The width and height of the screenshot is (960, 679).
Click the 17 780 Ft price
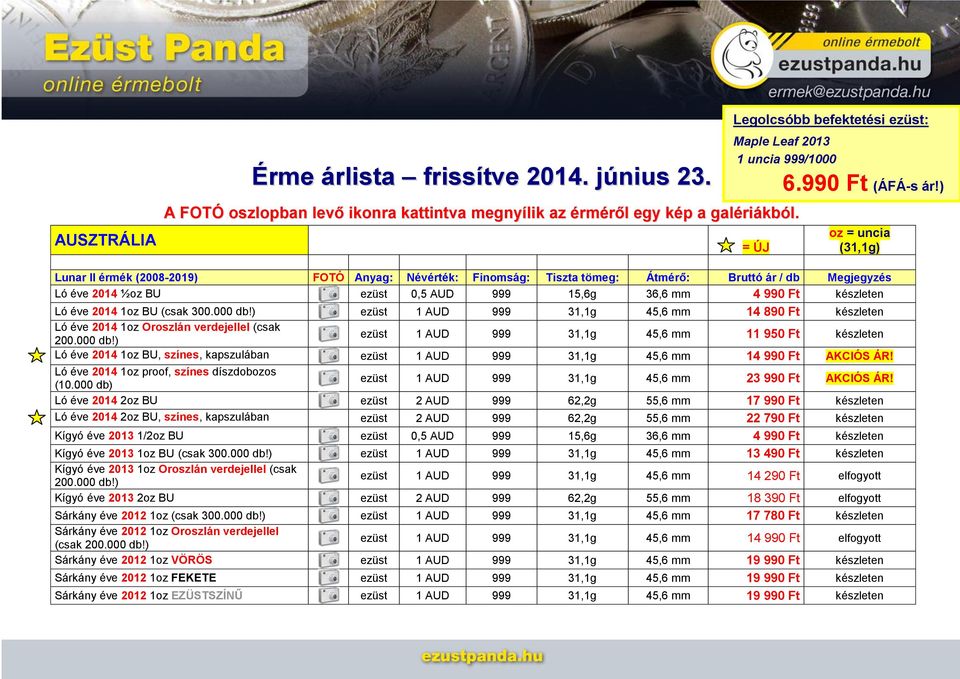pyautogui.click(x=773, y=516)
